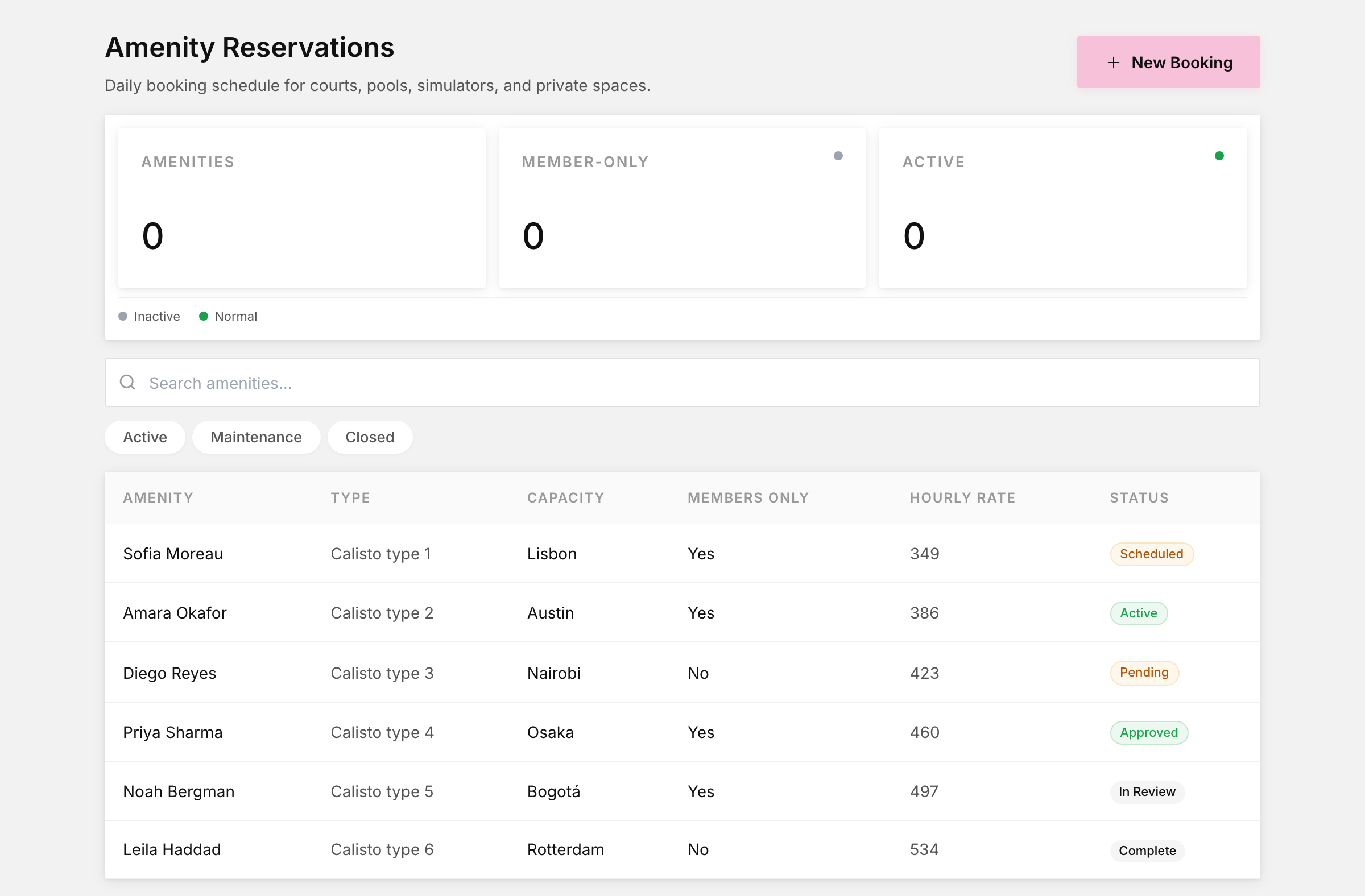
Task: Open the Active stat card
Action: click(1062, 208)
